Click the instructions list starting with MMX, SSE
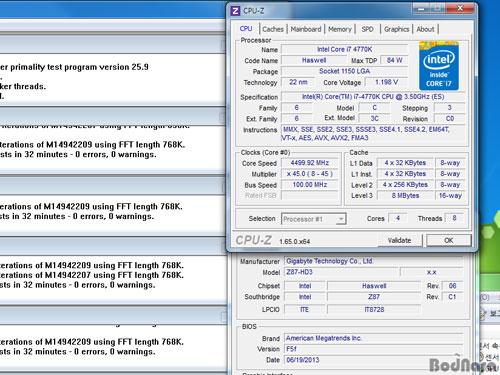Image resolution: width=500 pixels, height=375 pixels. pyautogui.click(x=373, y=134)
